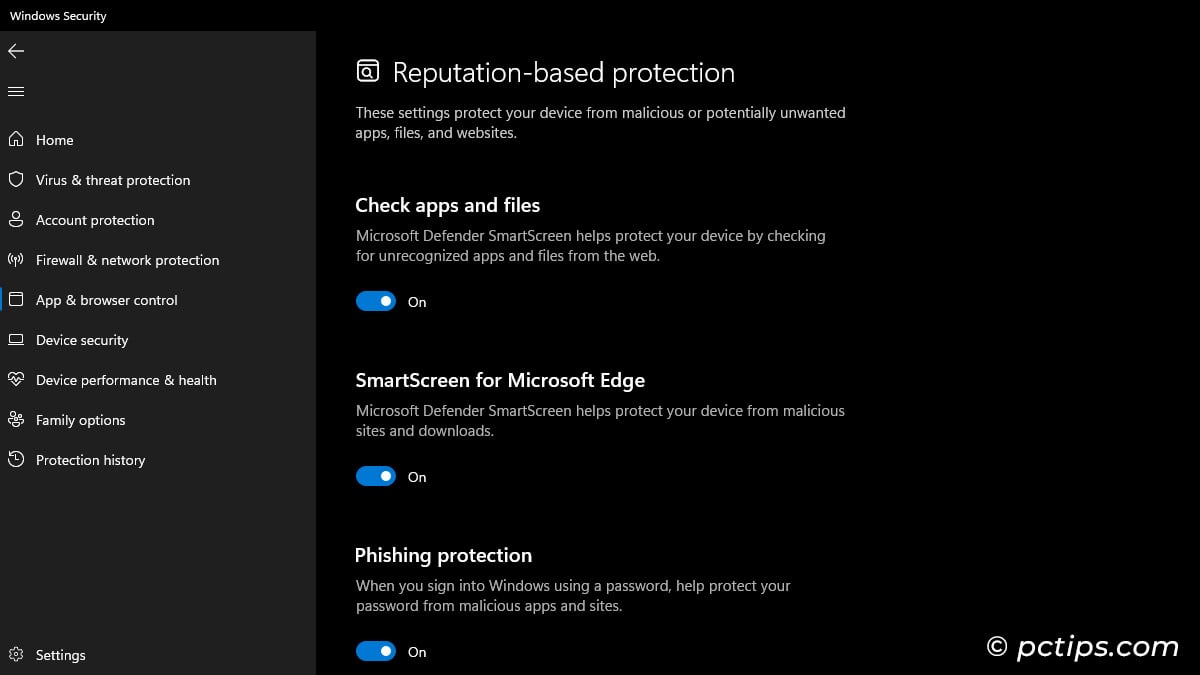The width and height of the screenshot is (1200, 675).
Task: Toggle Phishing protection off
Action: tap(376, 651)
